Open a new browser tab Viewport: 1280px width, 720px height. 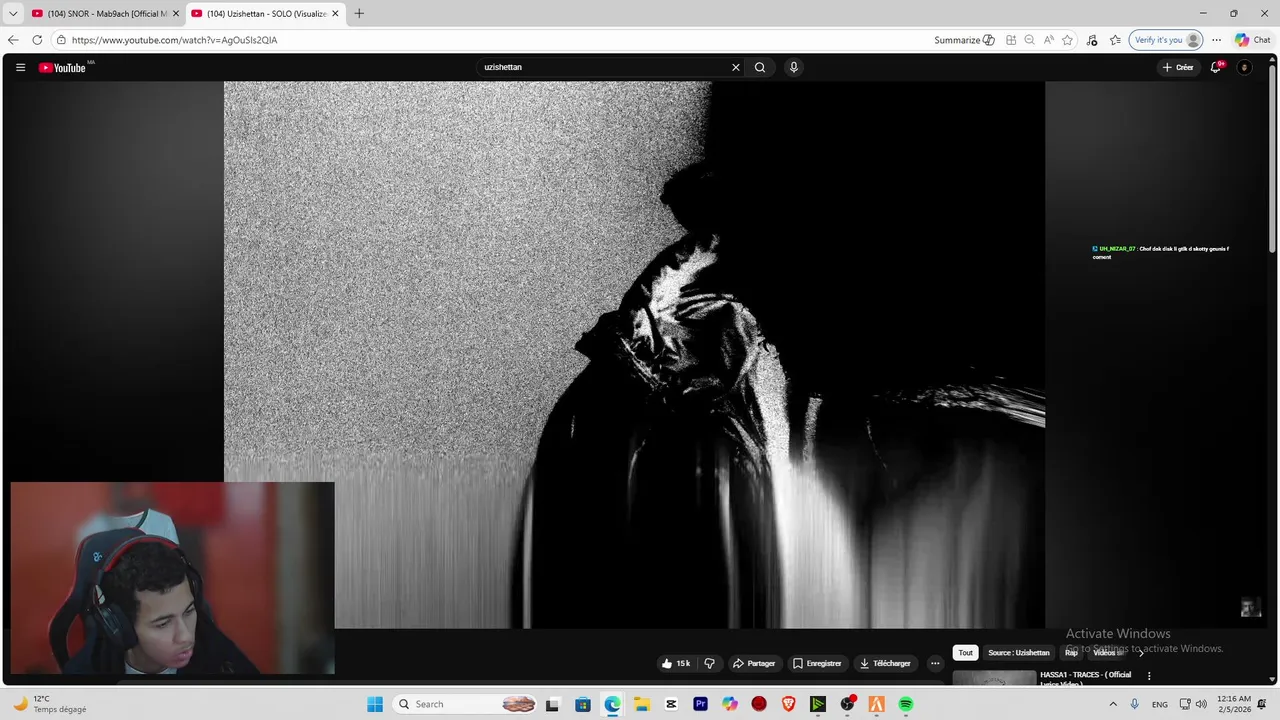pos(359,13)
